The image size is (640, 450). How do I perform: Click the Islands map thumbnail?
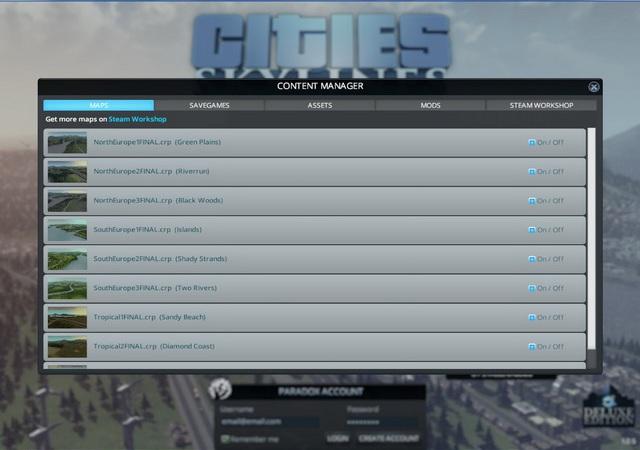tap(67, 230)
